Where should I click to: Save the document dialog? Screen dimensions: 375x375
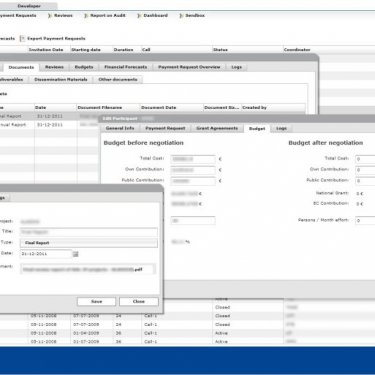click(x=96, y=302)
